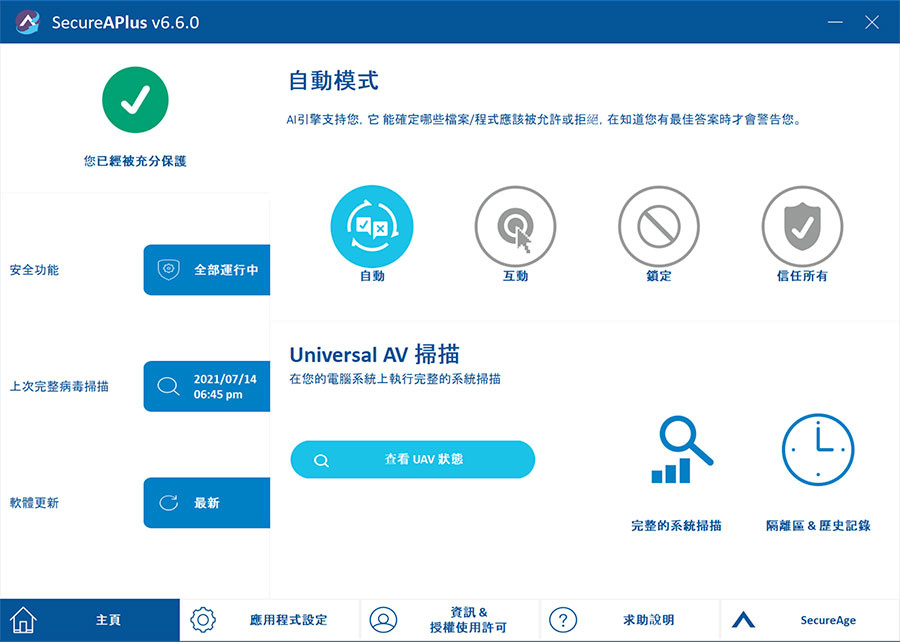Click the 上次完整病毒掃描 label
Viewport: 900px width, 642px height.
tap(59, 386)
